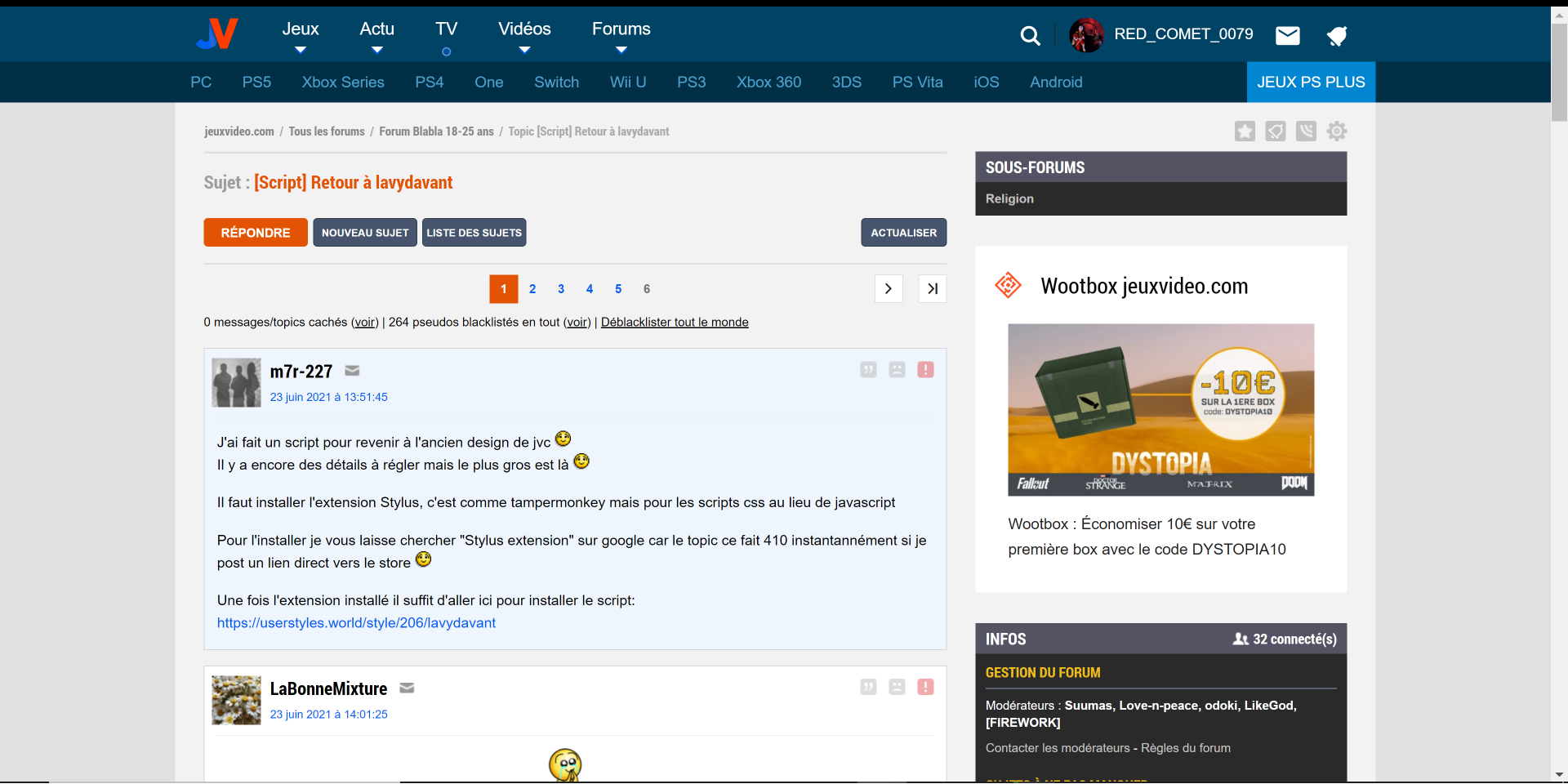
Task: Click the connected users icon in INFOS
Action: 1241,639
